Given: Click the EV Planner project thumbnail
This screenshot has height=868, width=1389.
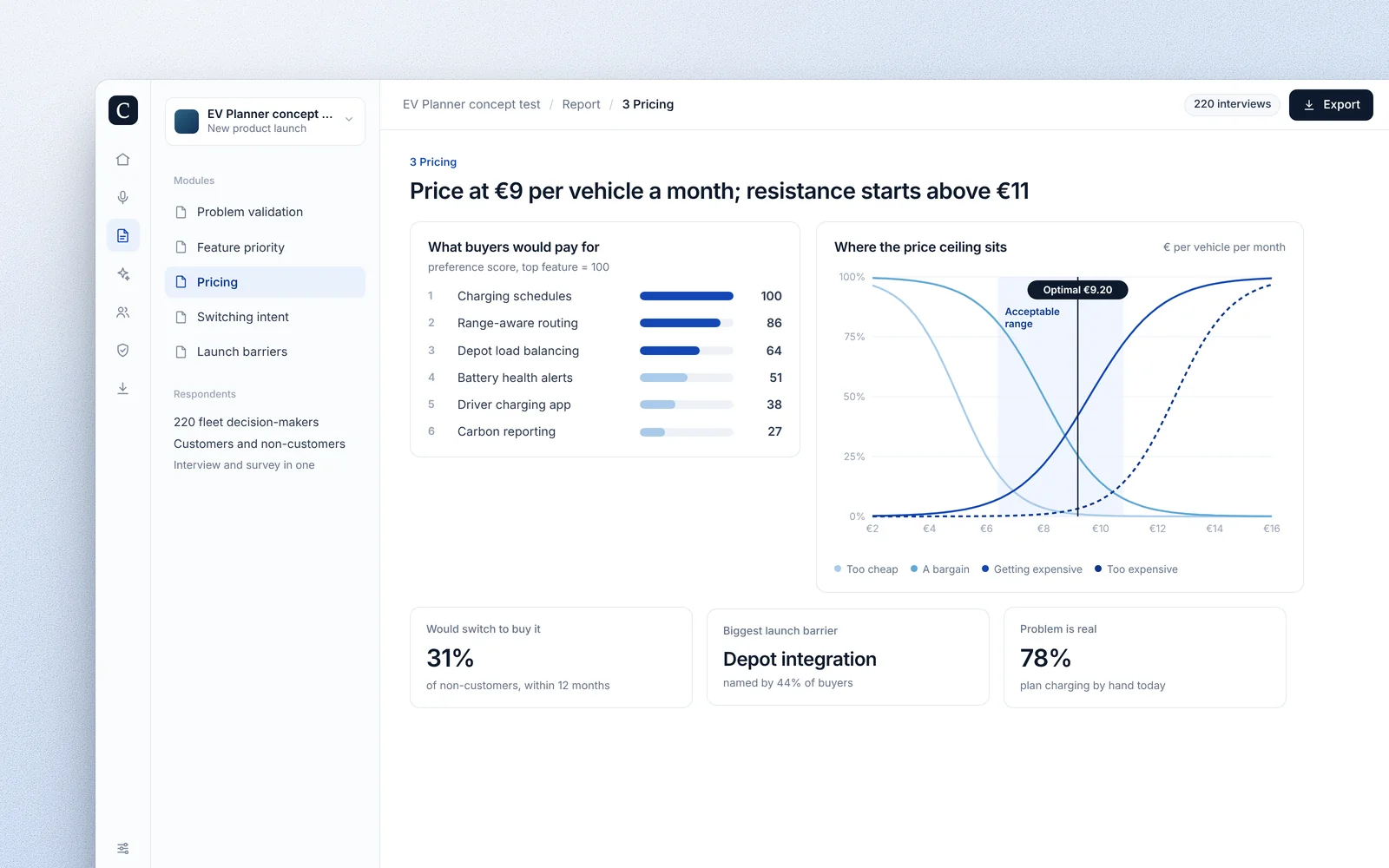Looking at the screenshot, I should pyautogui.click(x=187, y=122).
